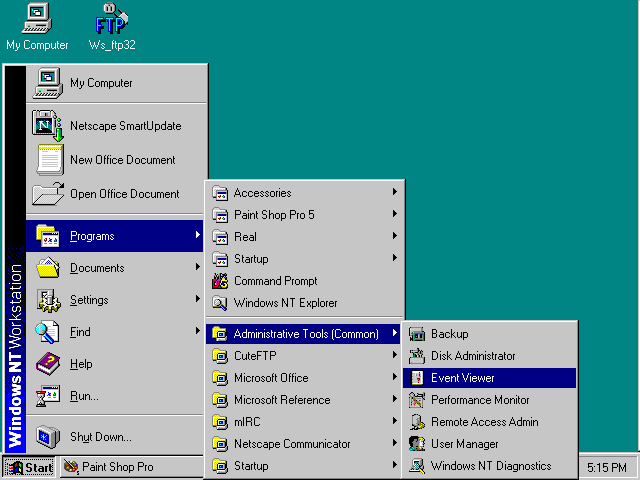Expand the Find submenu arrow
Screen dimensions: 640x480
tap(198, 331)
